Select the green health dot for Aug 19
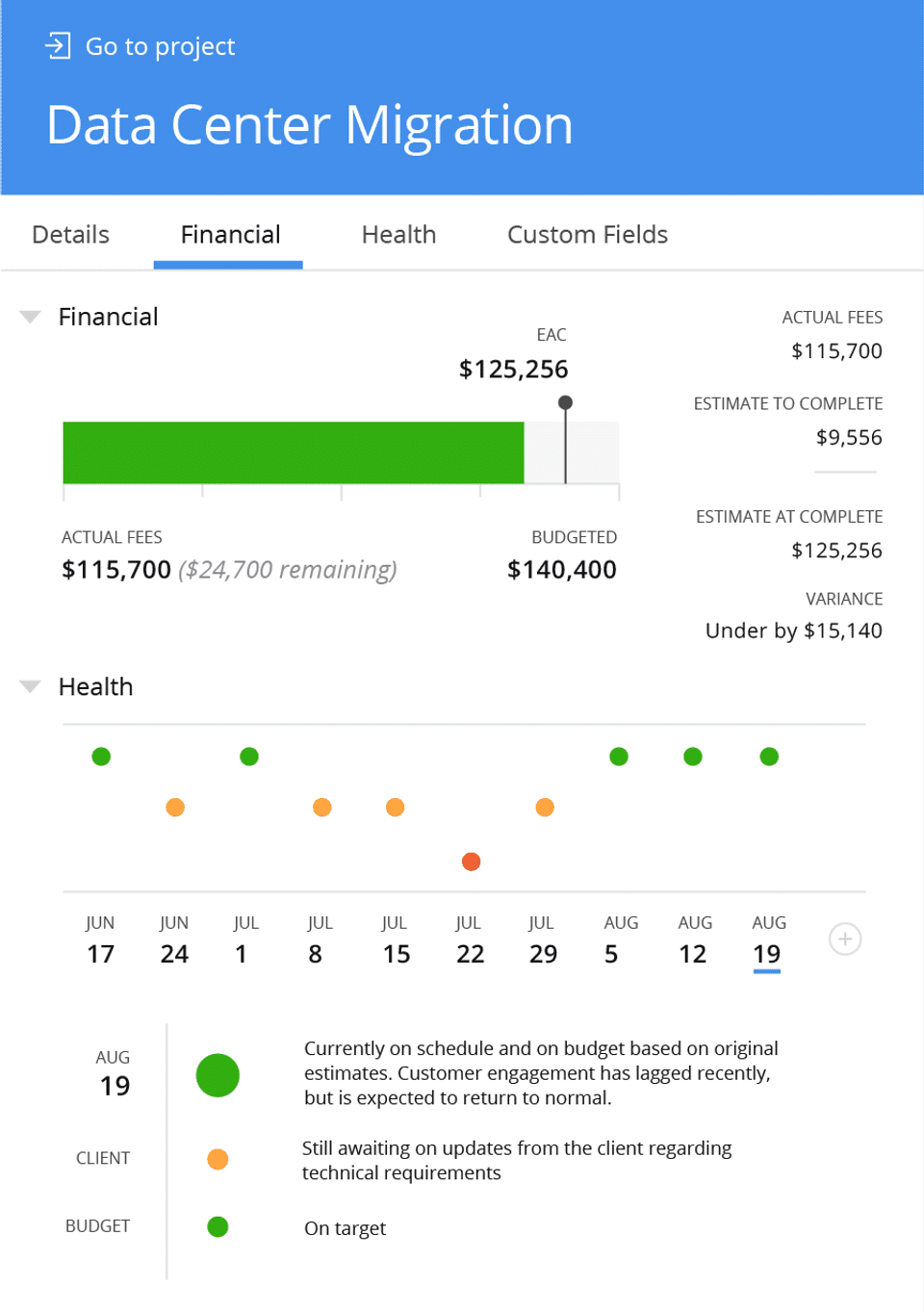The image size is (924, 1312). (769, 757)
